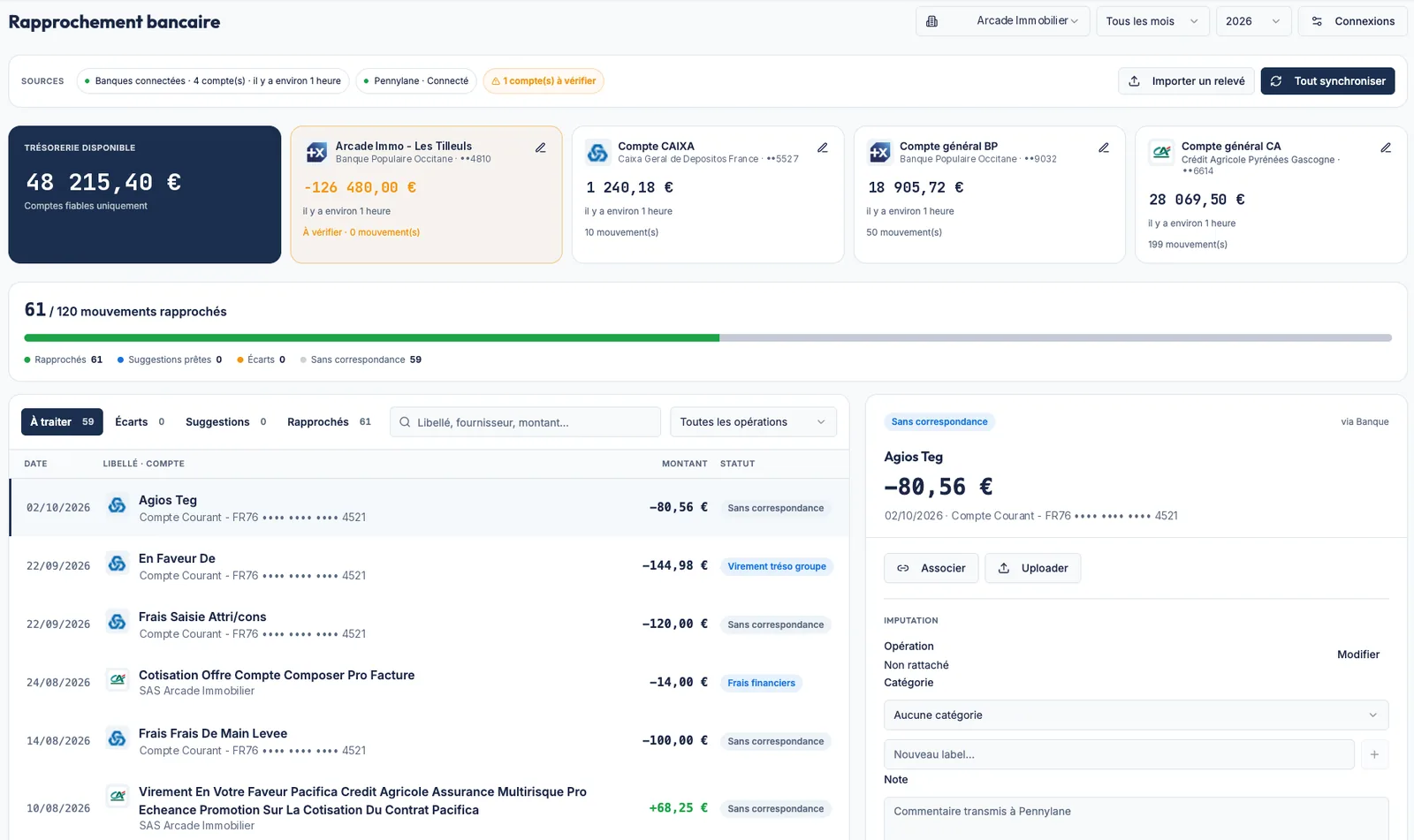This screenshot has width=1414, height=840.
Task: Click the 1 compte(s) à vérifier badge
Action: 544,81
